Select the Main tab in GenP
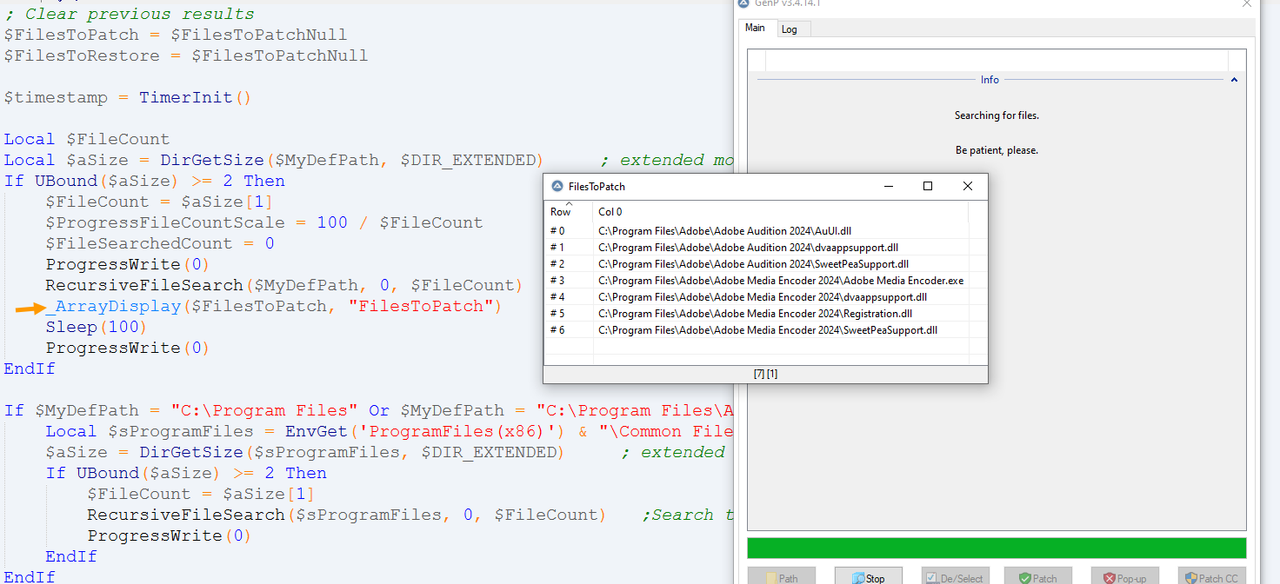This screenshot has width=1280, height=584. (755, 28)
